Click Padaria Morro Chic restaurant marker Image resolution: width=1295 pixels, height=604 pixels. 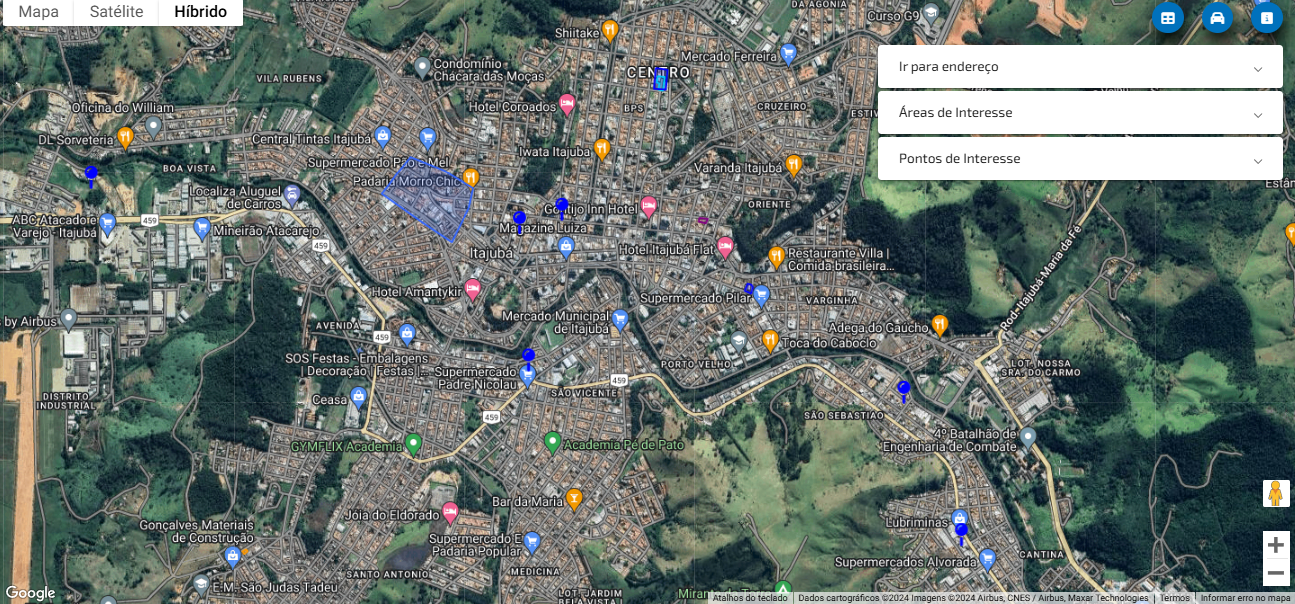tap(470, 178)
